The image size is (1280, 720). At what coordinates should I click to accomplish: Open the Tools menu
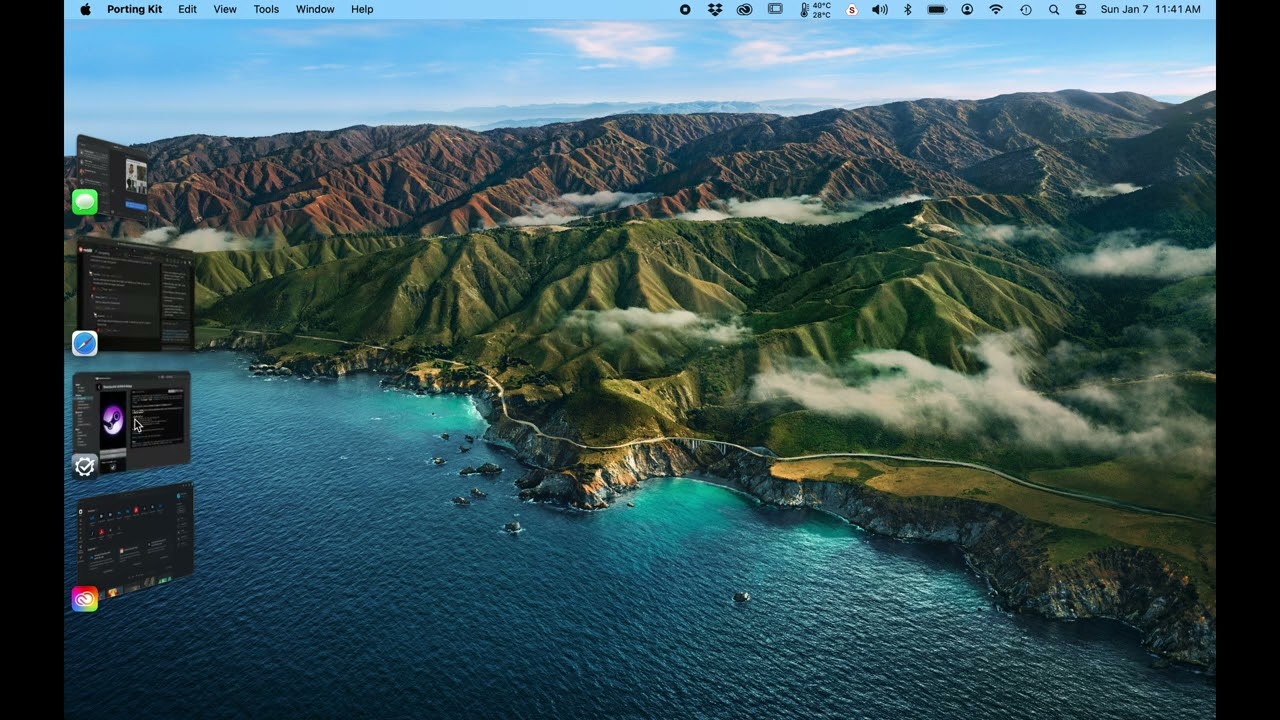[x=266, y=9]
